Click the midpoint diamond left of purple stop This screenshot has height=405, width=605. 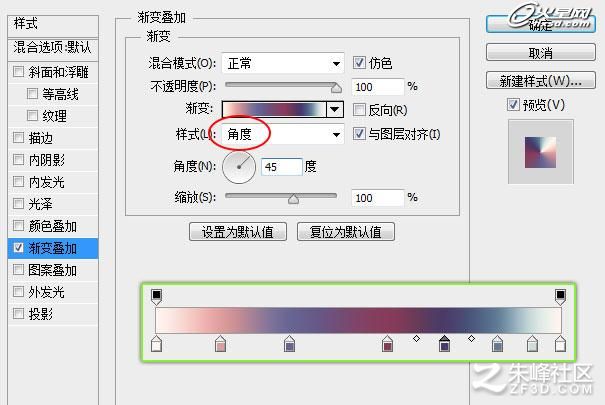point(416,338)
